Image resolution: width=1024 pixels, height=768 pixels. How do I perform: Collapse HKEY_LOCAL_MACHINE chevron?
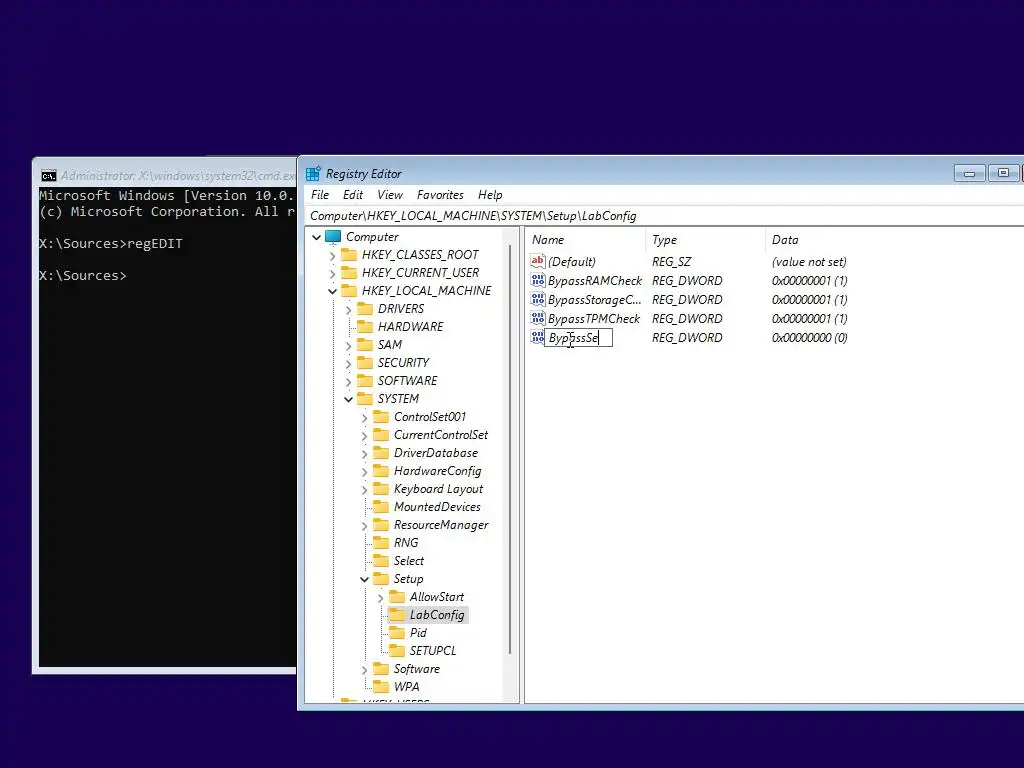pyautogui.click(x=332, y=291)
